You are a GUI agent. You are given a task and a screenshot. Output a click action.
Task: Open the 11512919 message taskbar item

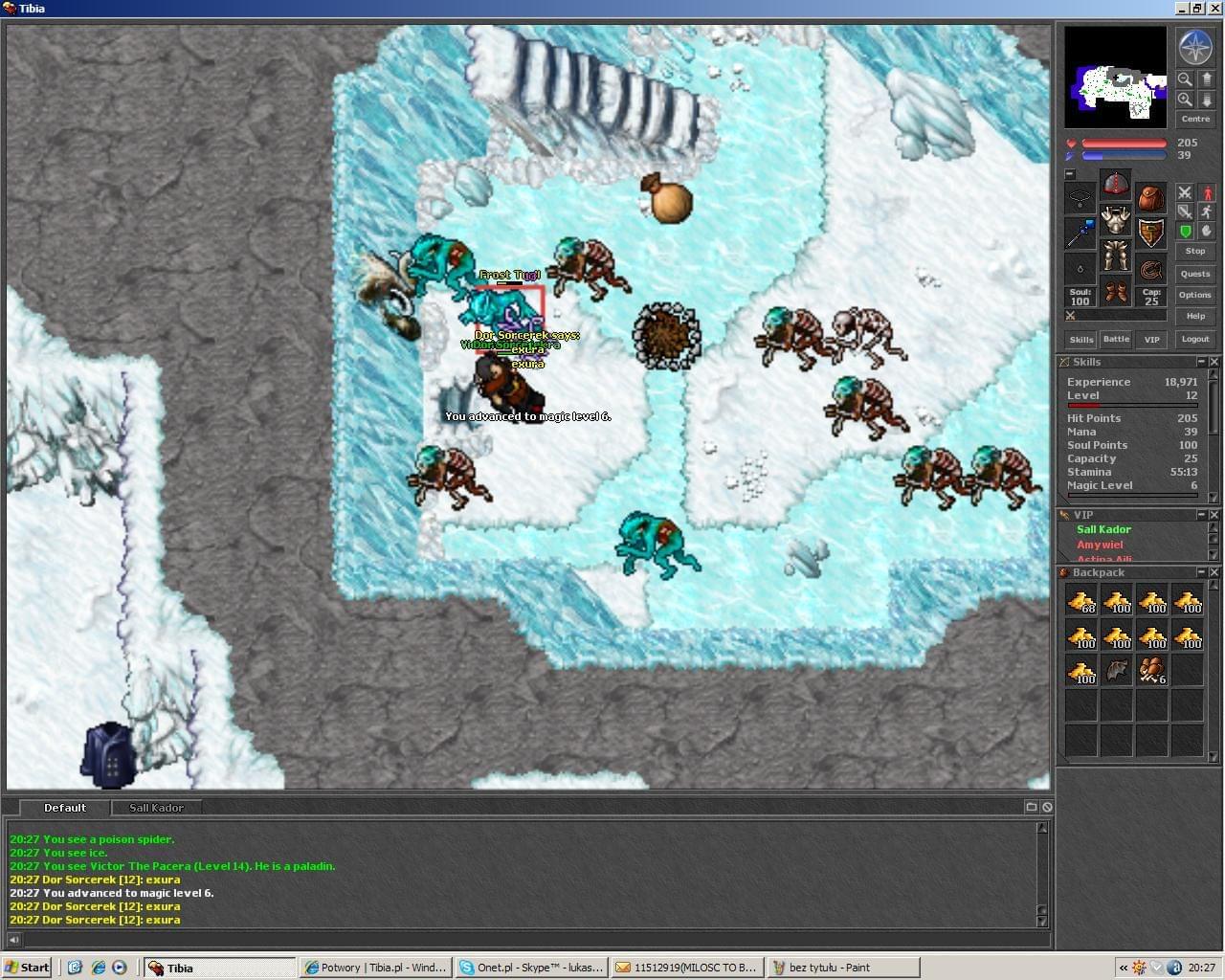pyautogui.click(x=687, y=968)
